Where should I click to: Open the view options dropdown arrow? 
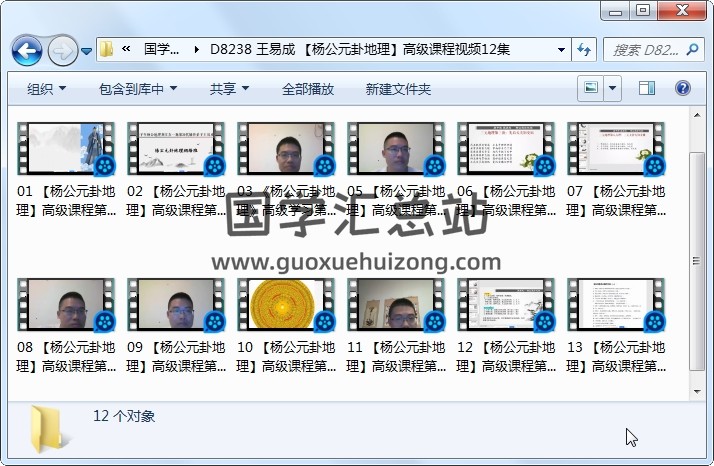(x=613, y=88)
